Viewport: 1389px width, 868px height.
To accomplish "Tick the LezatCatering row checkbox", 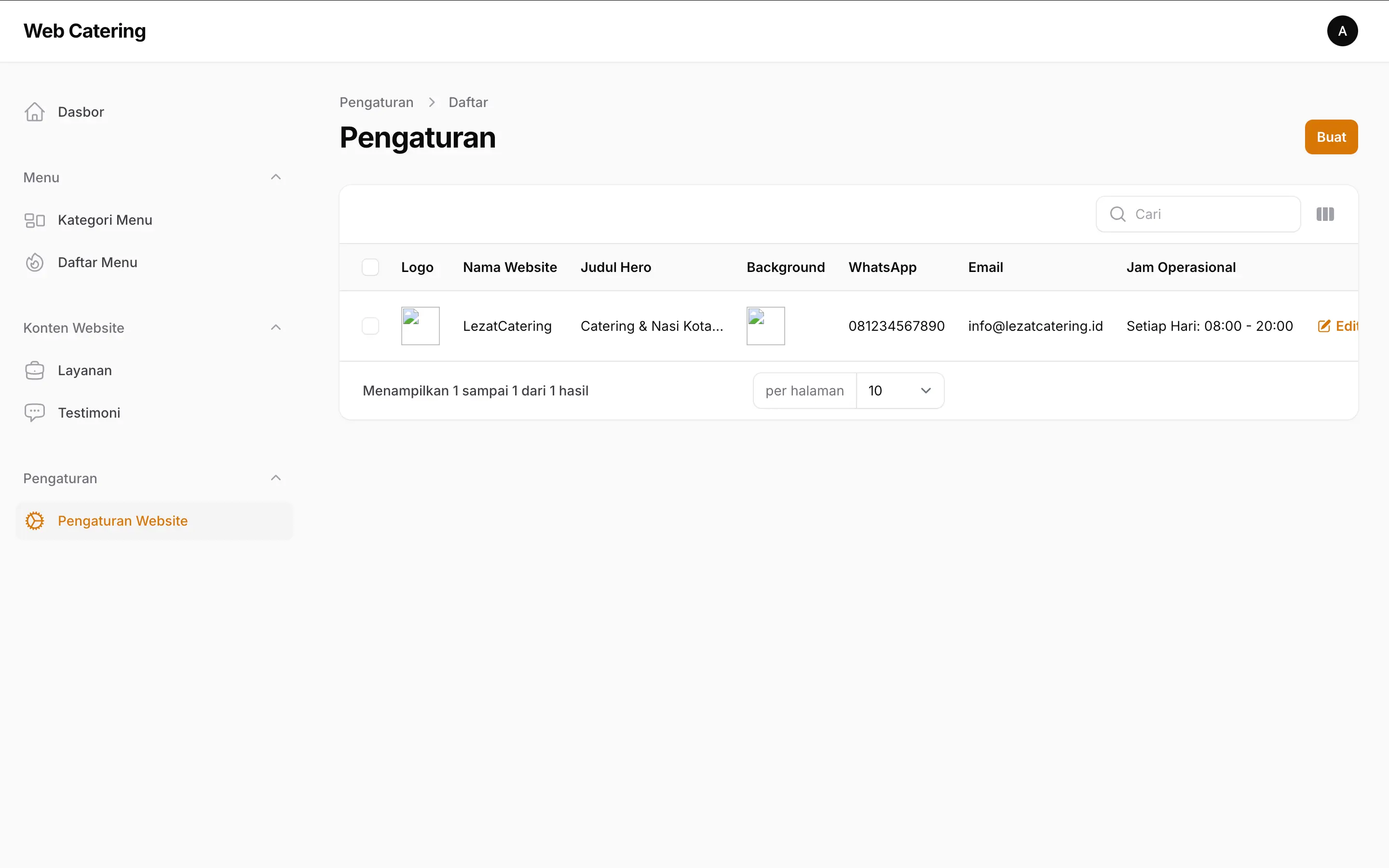I will [370, 326].
